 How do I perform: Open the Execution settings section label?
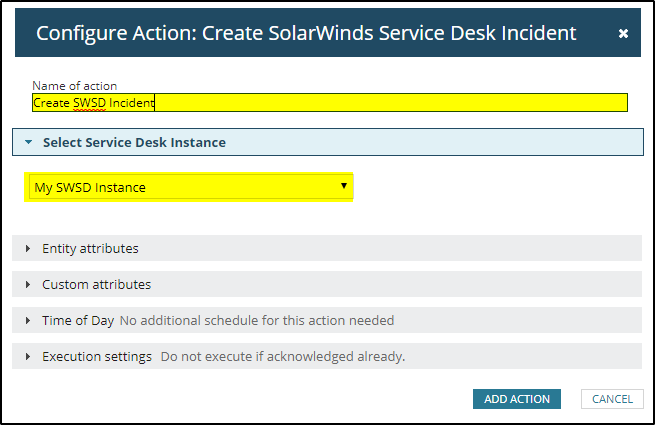pyautogui.click(x=97, y=357)
